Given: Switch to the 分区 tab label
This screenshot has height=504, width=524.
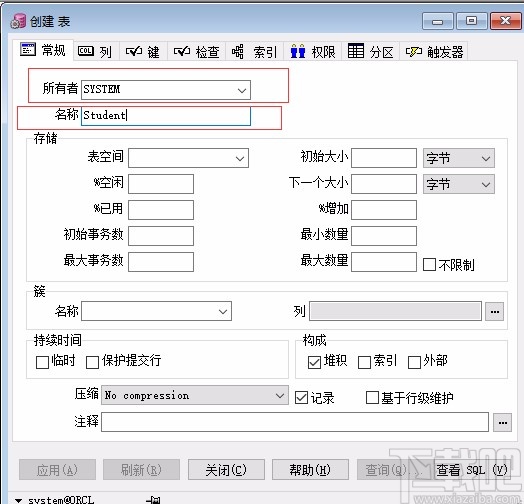Looking at the screenshot, I should coord(381,52).
